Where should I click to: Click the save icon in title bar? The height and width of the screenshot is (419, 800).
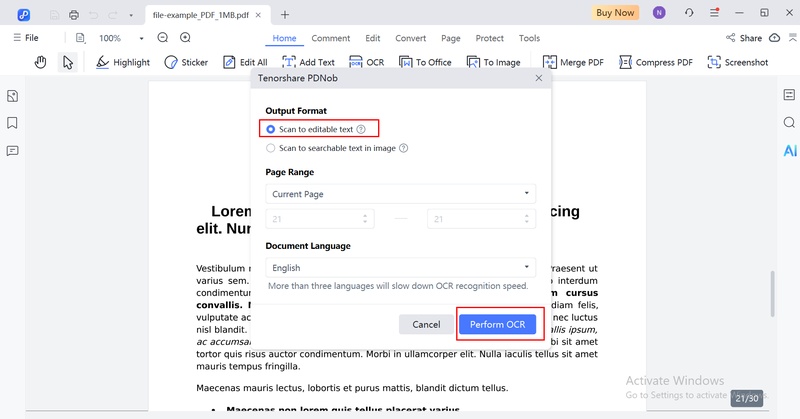pos(55,15)
